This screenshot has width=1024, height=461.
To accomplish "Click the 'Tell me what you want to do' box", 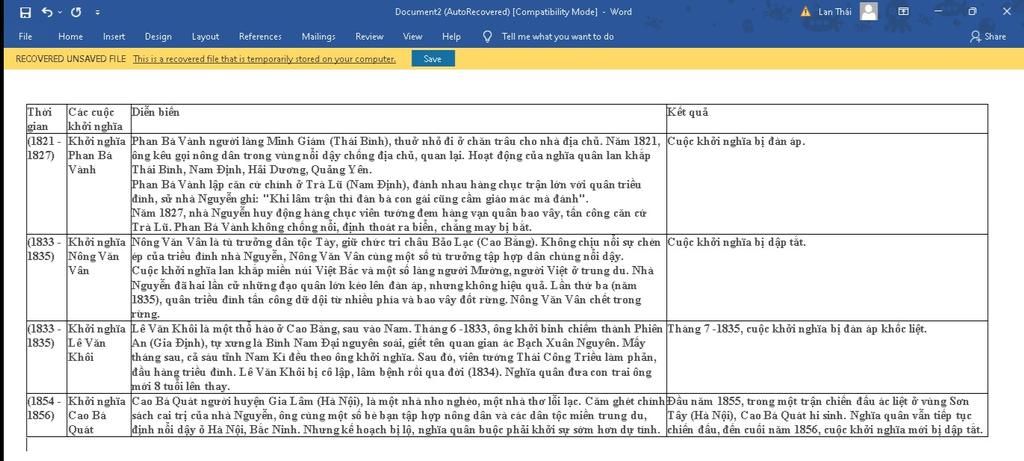I will click(557, 37).
